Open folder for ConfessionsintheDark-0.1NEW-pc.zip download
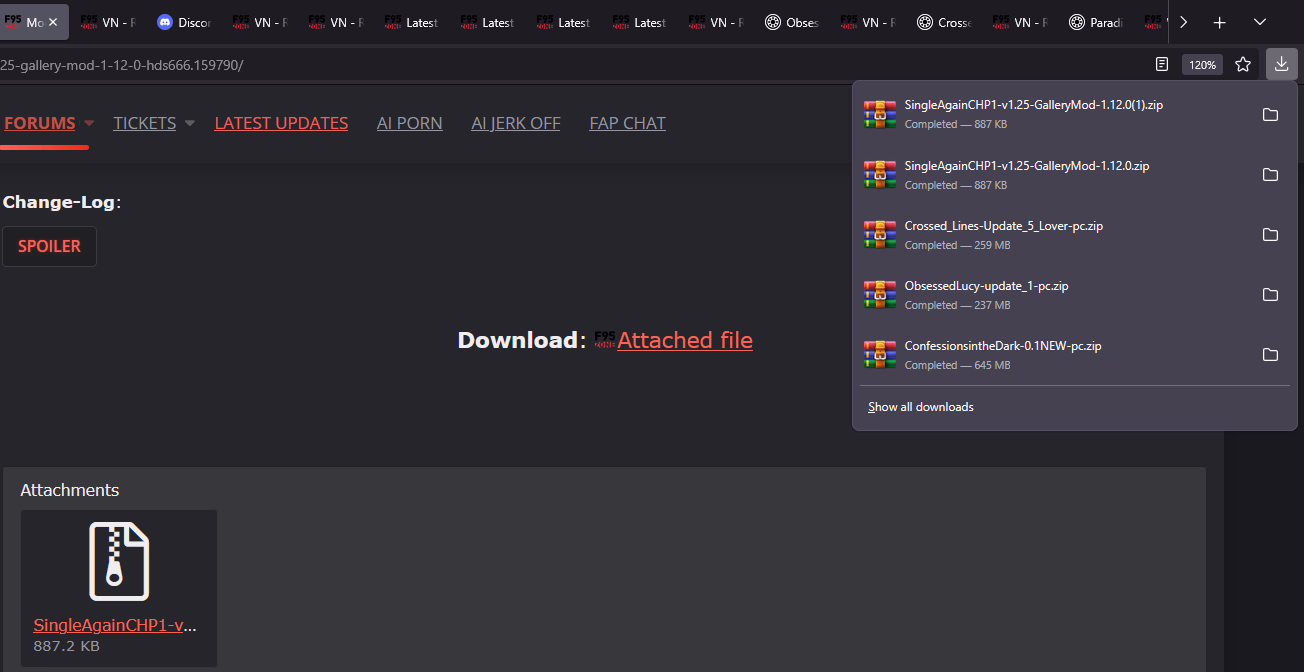 [x=1270, y=355]
